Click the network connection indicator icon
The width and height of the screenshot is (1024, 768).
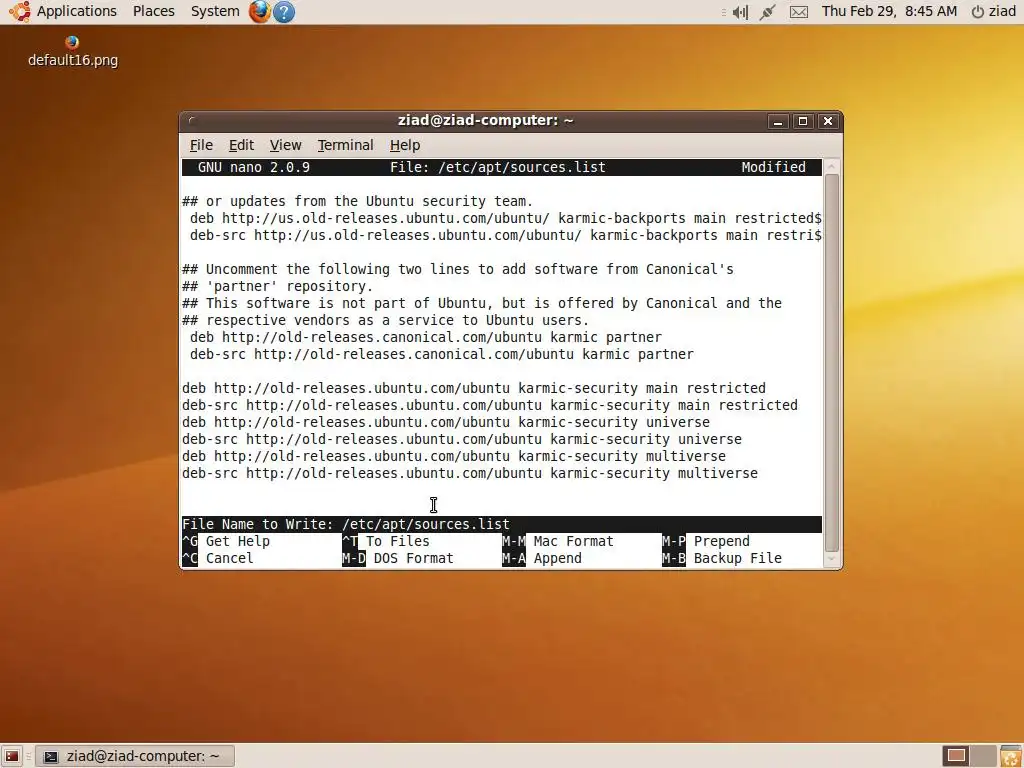pyautogui.click(x=767, y=12)
